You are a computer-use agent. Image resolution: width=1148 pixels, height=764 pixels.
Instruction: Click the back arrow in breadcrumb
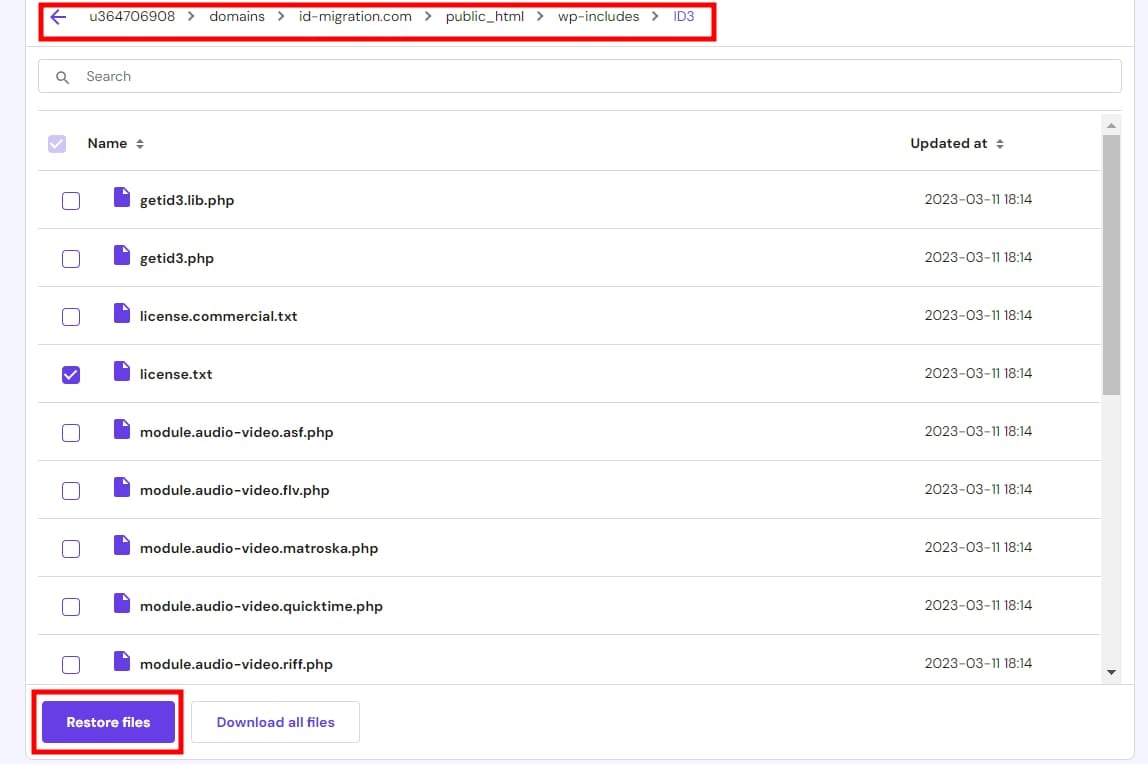pyautogui.click(x=58, y=17)
